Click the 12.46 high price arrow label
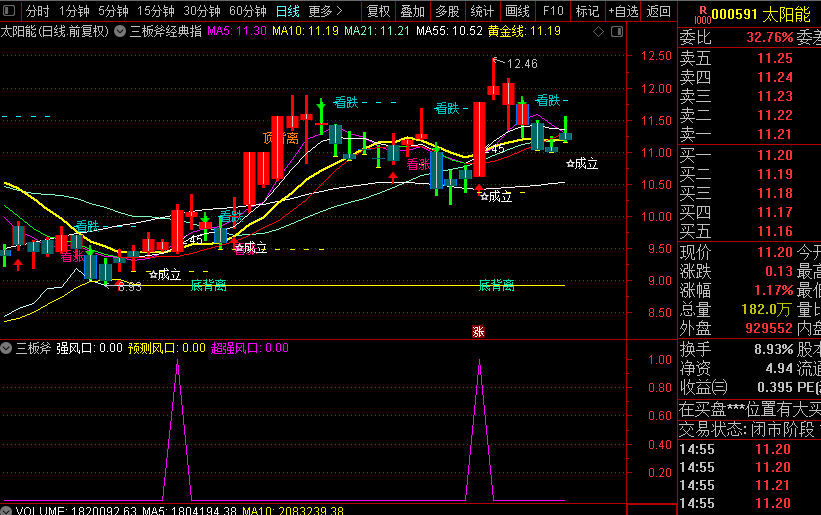Image resolution: width=821 pixels, height=515 pixels. click(x=521, y=64)
